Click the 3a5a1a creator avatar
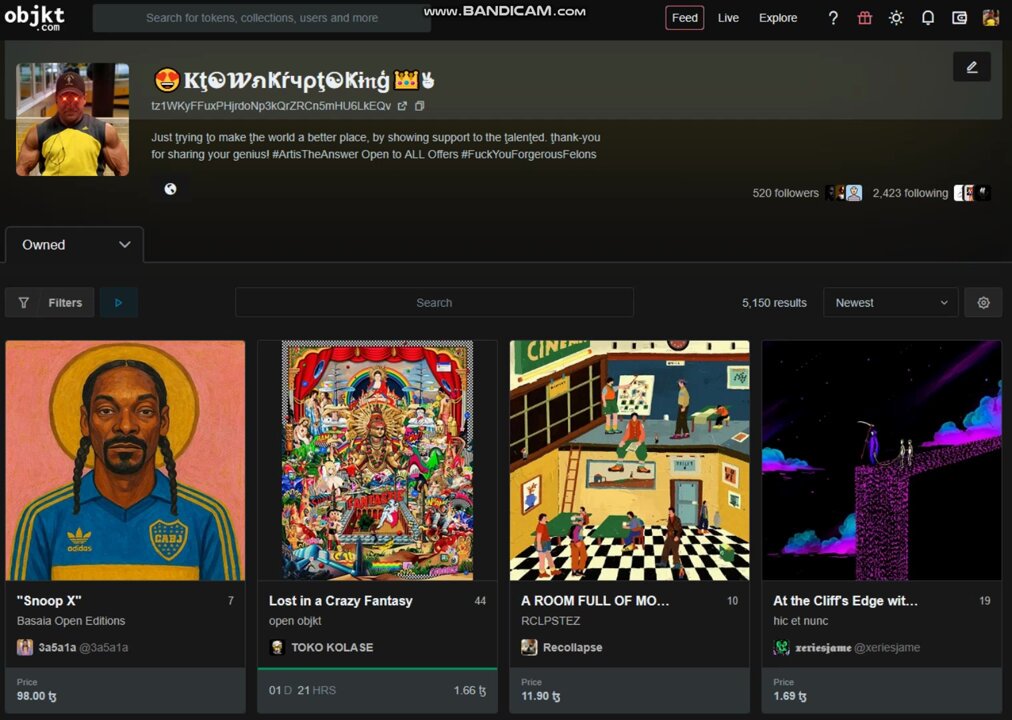 [x=25, y=647]
